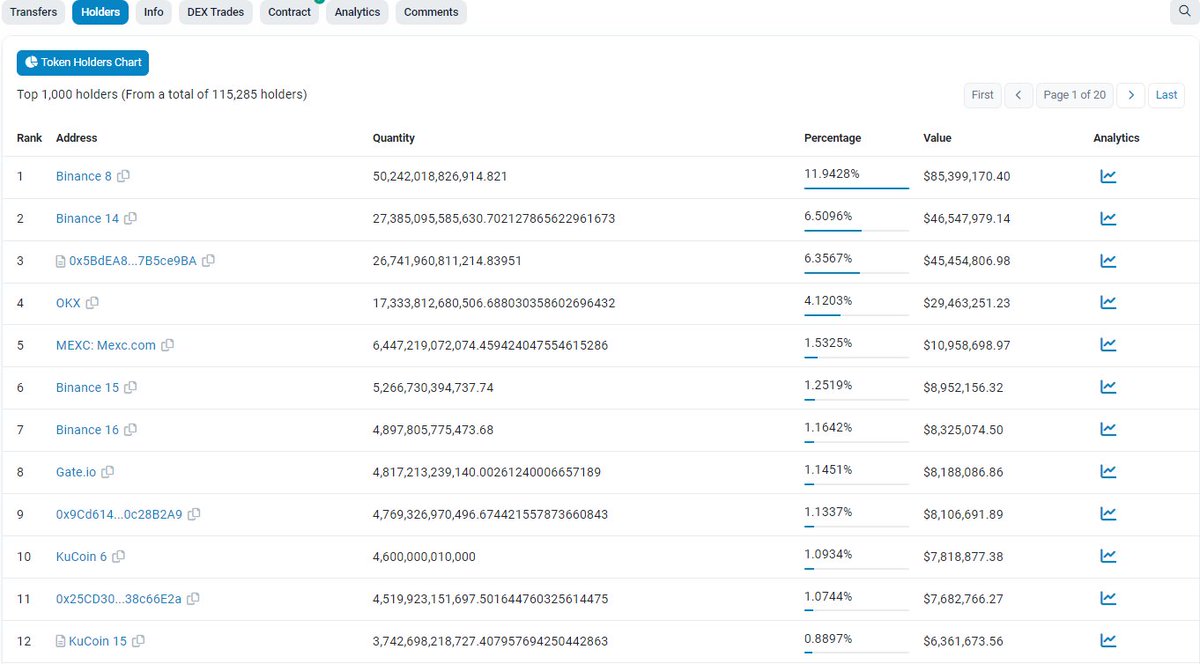1200x664 pixels.
Task: Open the Gate.io holder link
Action: click(x=76, y=472)
